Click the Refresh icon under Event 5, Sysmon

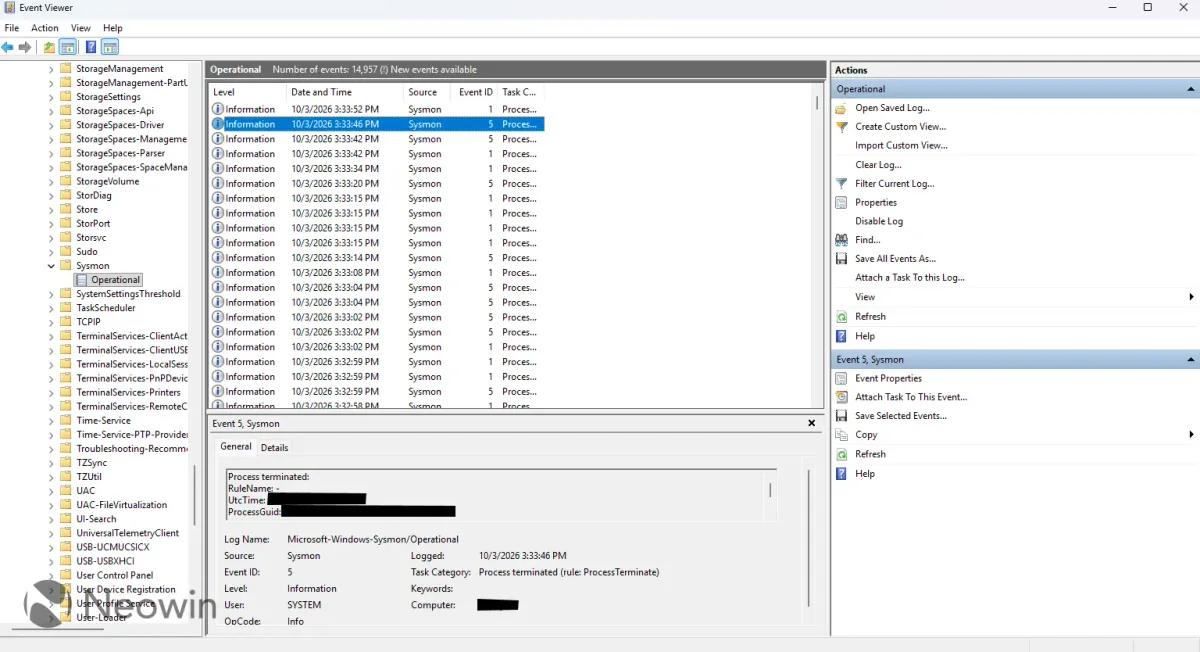[x=841, y=454]
